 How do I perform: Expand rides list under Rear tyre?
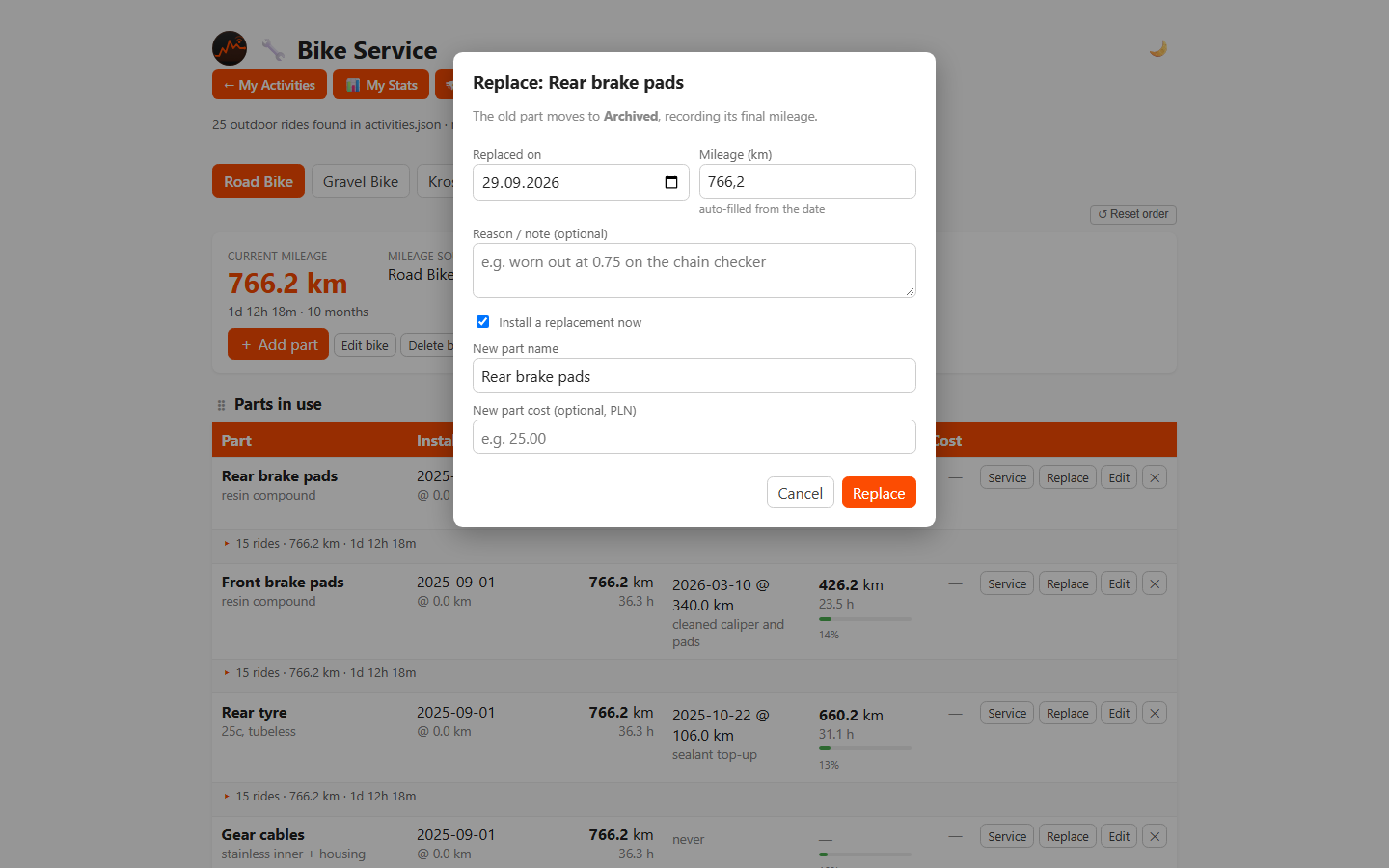(x=320, y=796)
